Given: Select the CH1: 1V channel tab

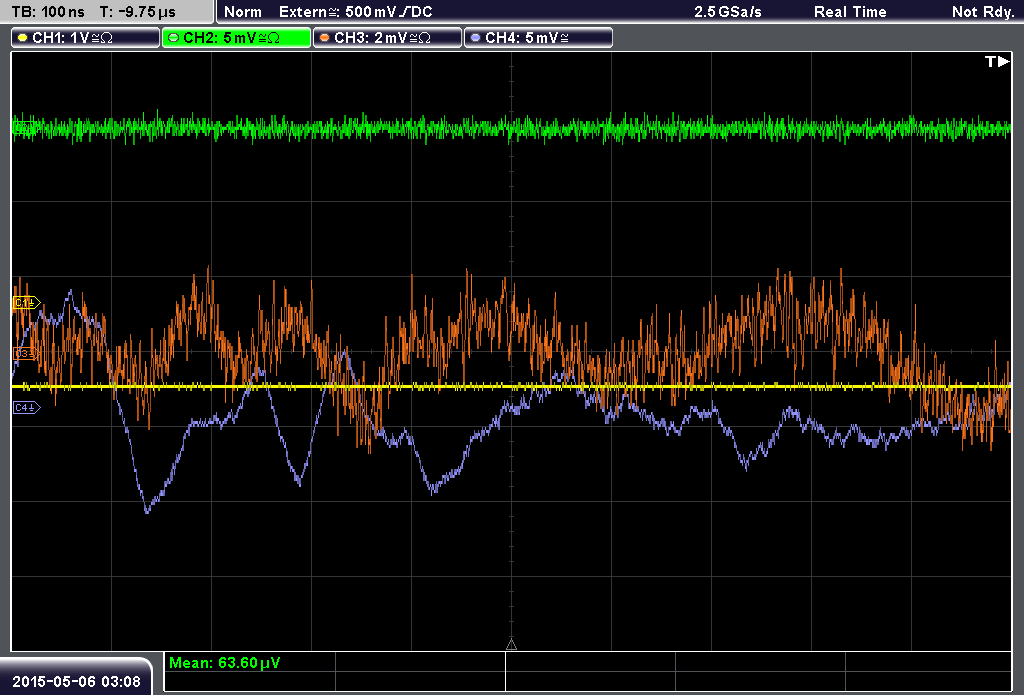Looking at the screenshot, I should click(x=86, y=38).
